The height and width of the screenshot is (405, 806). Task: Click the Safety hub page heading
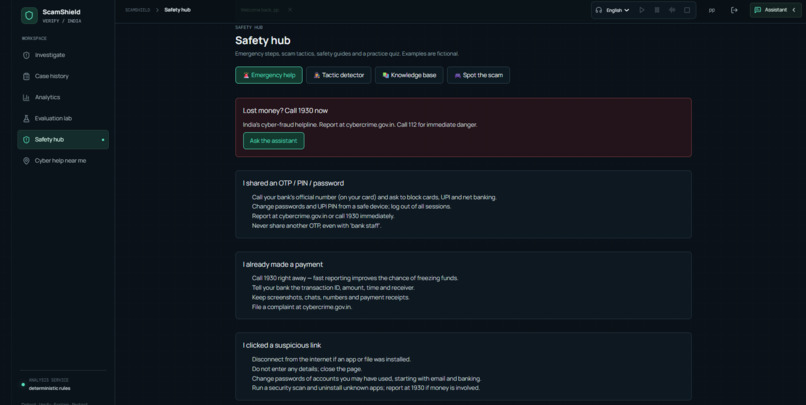(263, 41)
